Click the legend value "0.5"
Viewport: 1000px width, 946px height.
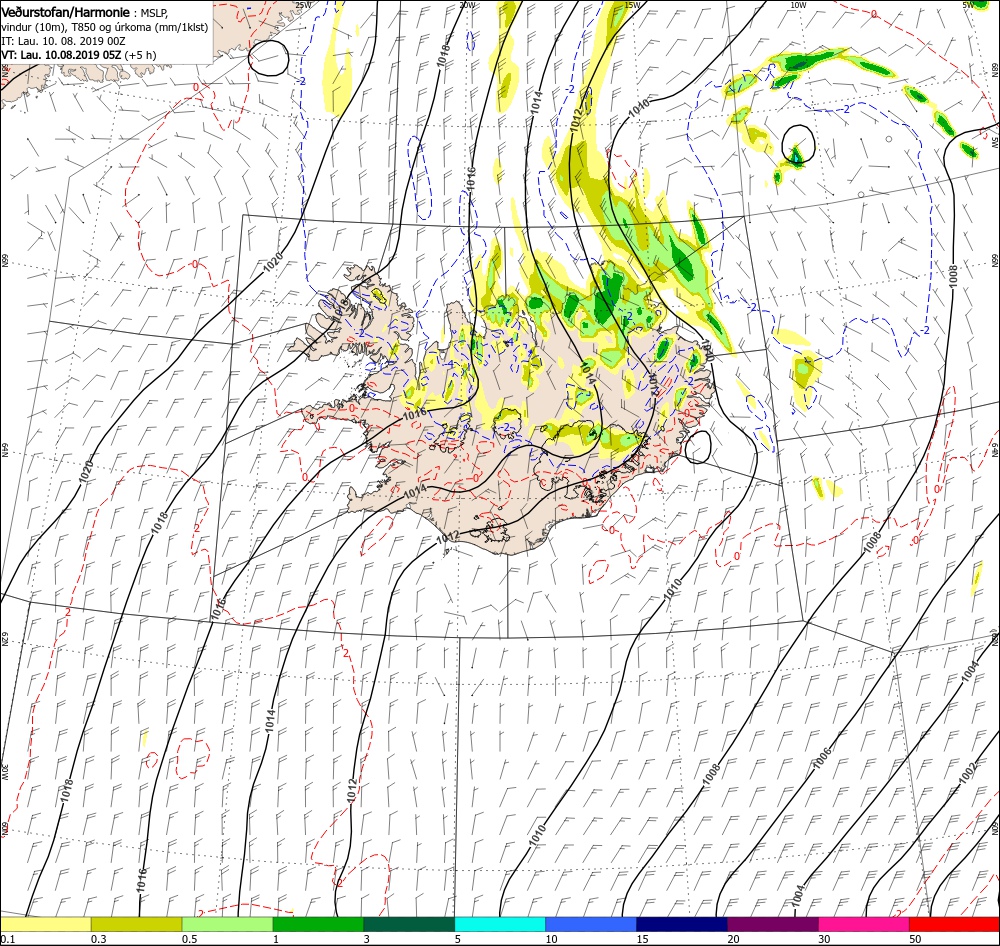189,939
